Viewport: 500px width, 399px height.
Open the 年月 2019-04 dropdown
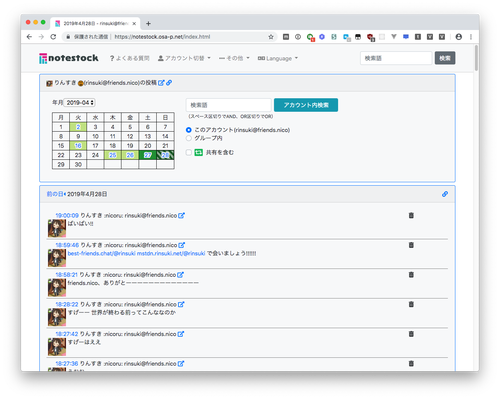pos(79,103)
